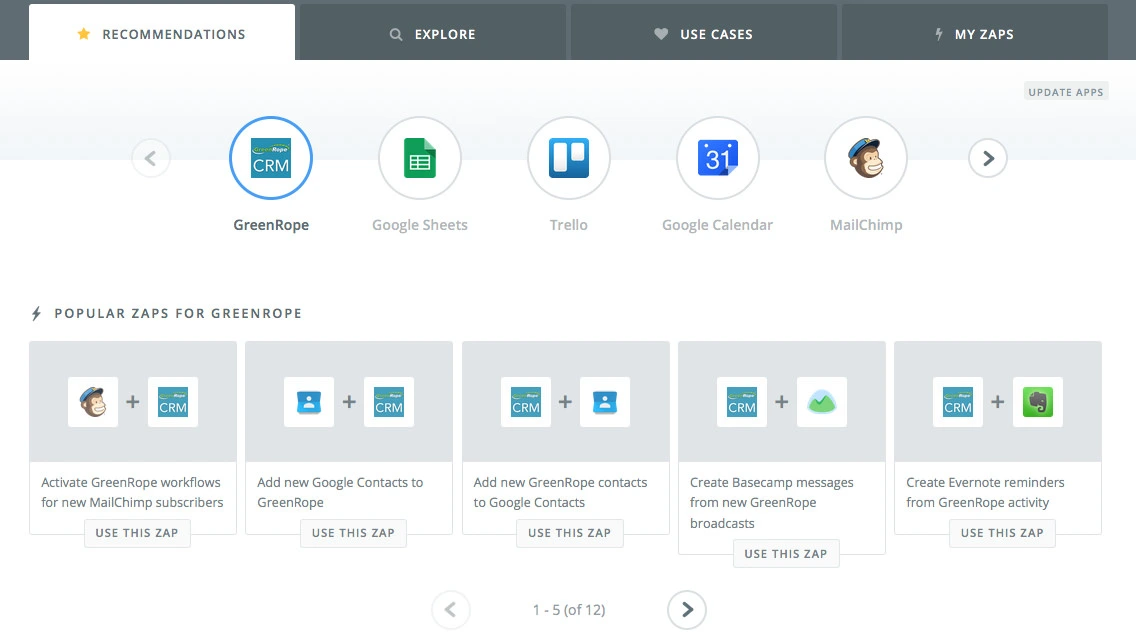Click the heart icon on Use Cases tab
Image resolution: width=1136 pixels, height=639 pixels.
(x=661, y=33)
